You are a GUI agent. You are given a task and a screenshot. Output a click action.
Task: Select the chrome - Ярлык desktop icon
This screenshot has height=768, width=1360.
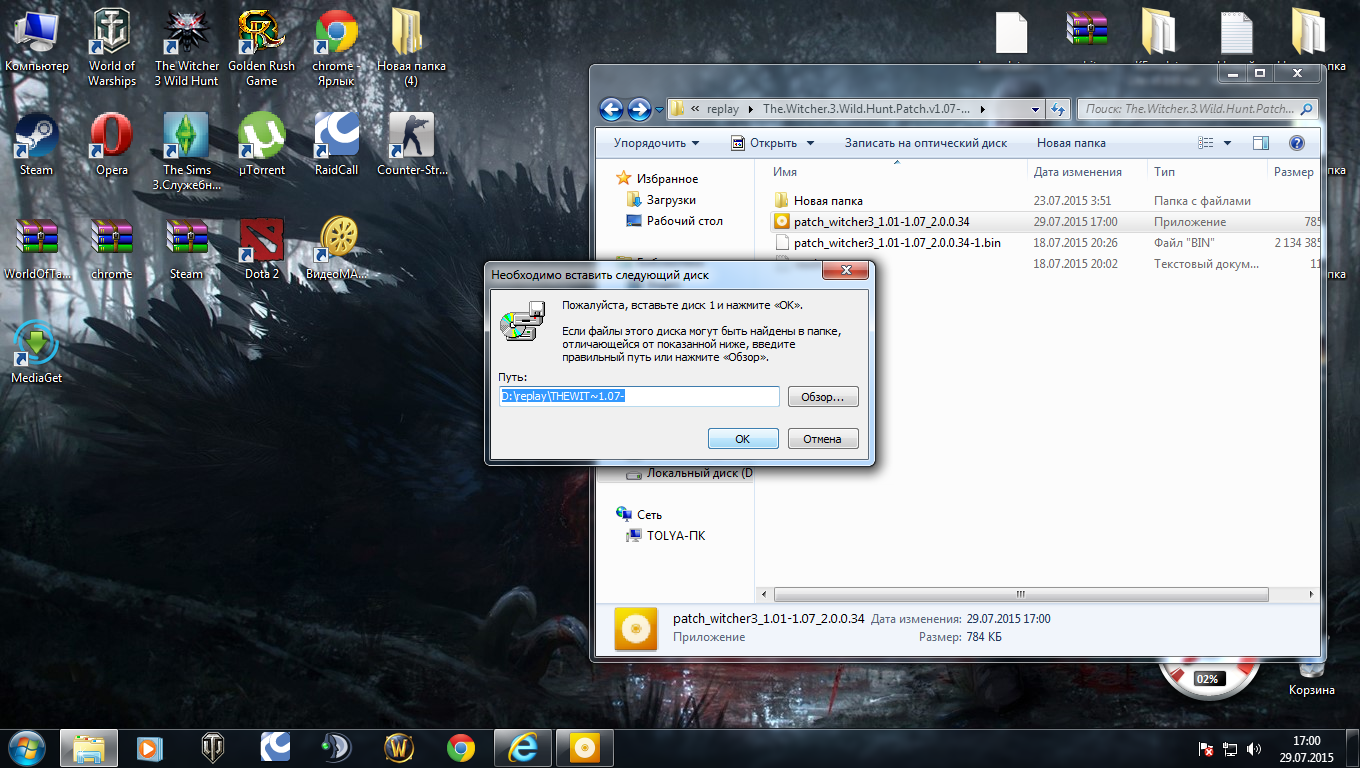click(336, 47)
